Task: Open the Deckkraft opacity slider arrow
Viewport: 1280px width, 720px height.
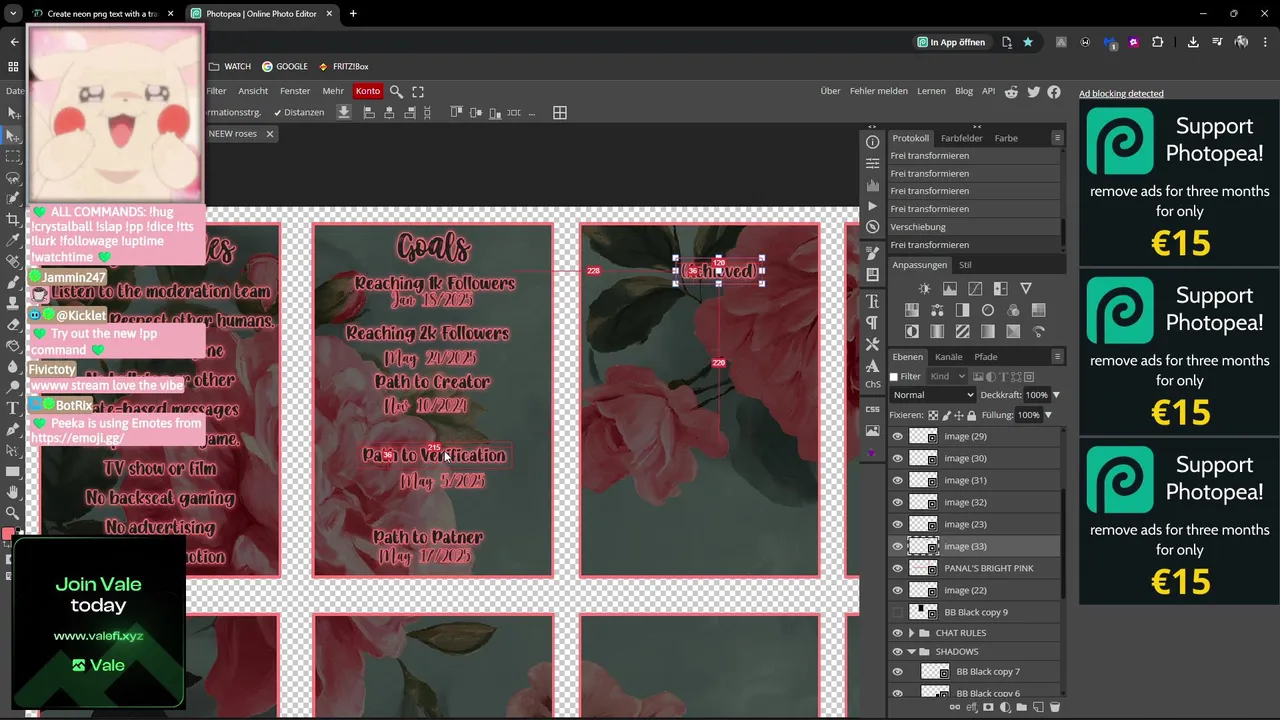Action: (1056, 395)
